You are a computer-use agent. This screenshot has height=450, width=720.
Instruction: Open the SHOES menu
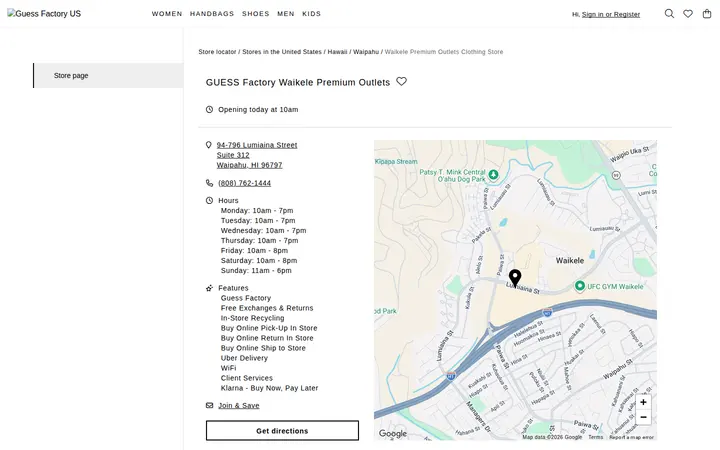point(256,14)
